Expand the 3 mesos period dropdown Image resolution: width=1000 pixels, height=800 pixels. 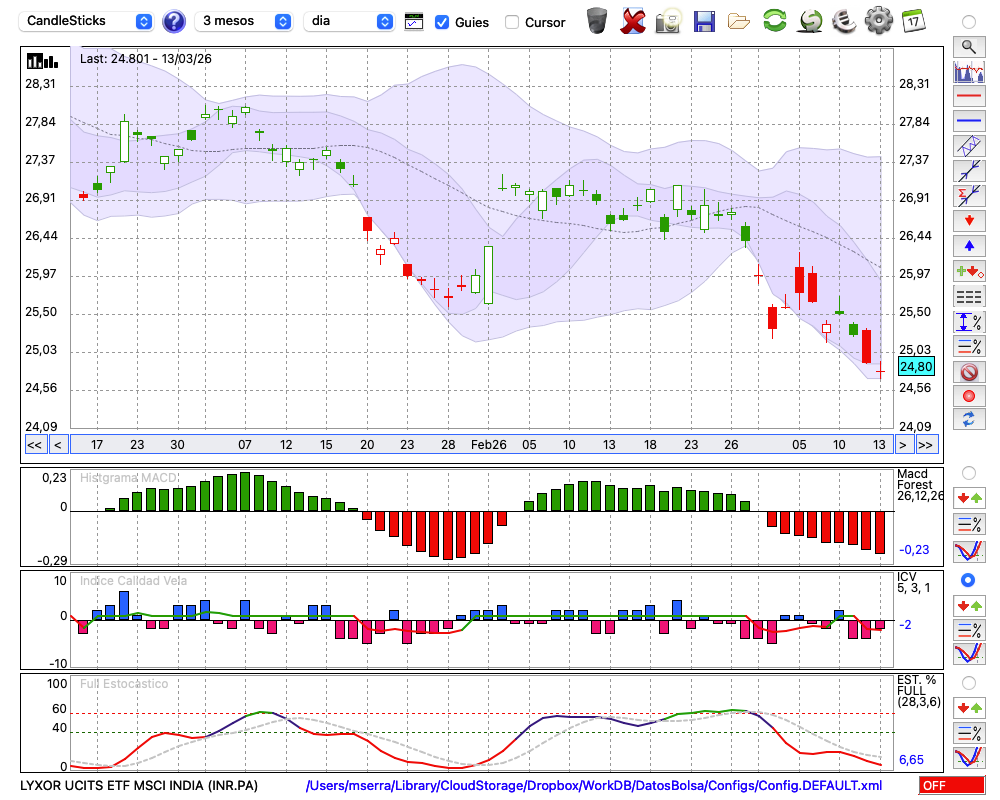coord(243,21)
